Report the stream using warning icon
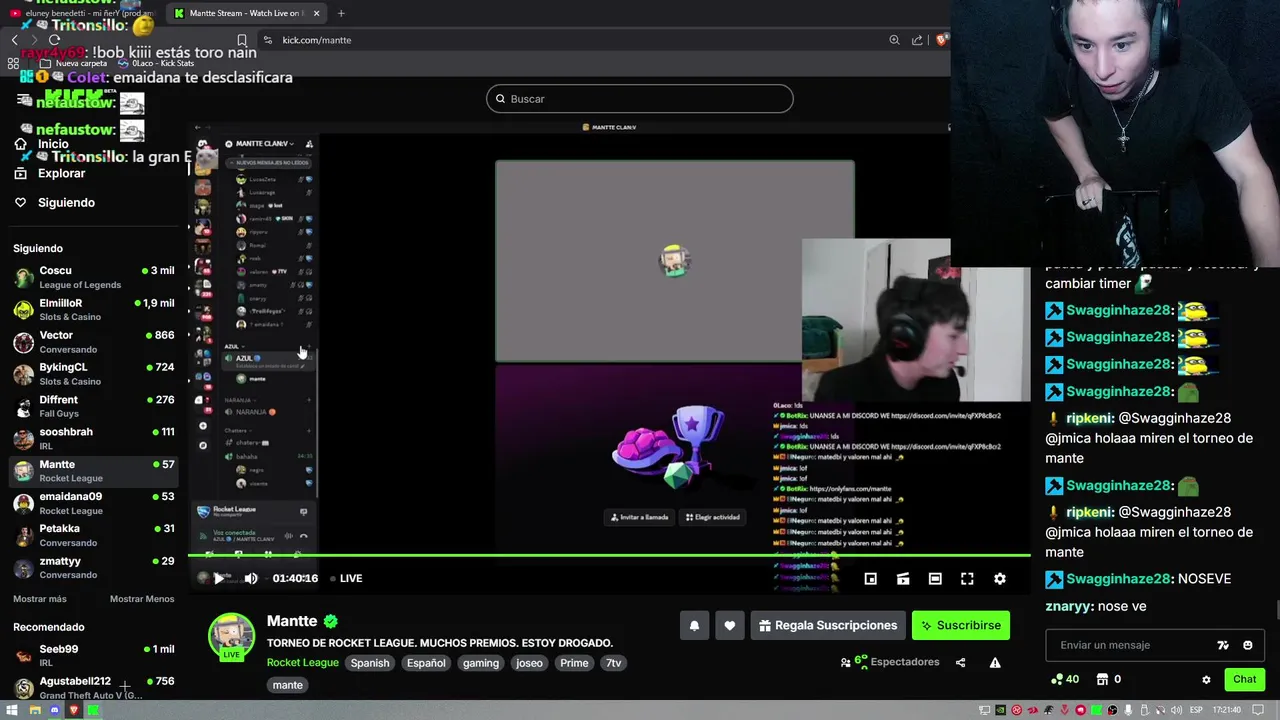 click(x=995, y=662)
